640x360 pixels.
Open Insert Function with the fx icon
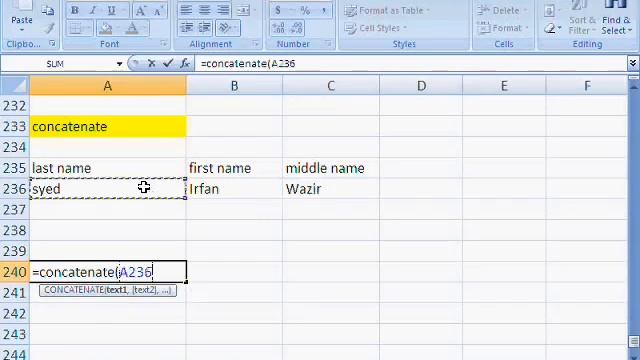(185, 63)
